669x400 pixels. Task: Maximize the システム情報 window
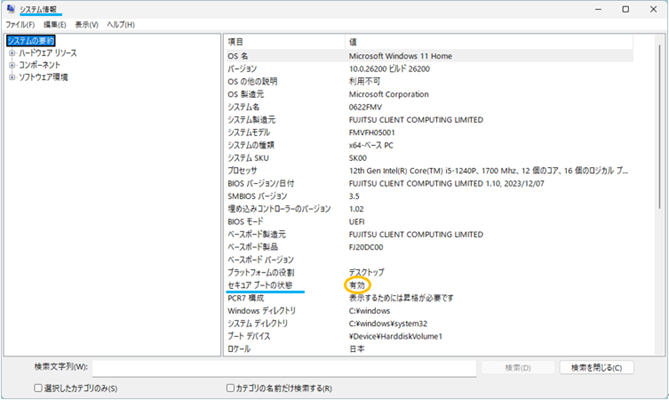(625, 9)
